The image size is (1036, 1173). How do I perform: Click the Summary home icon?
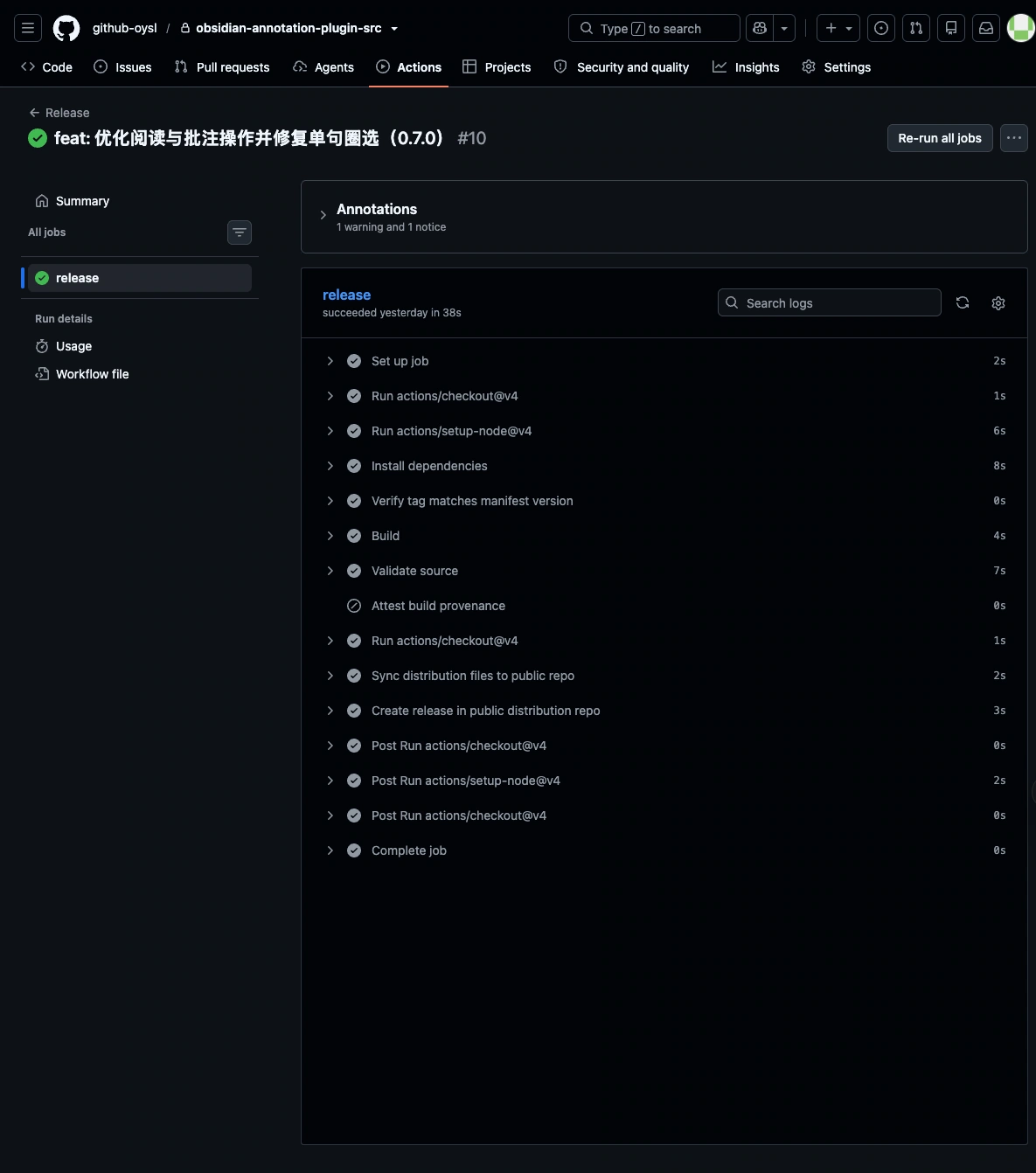42,201
